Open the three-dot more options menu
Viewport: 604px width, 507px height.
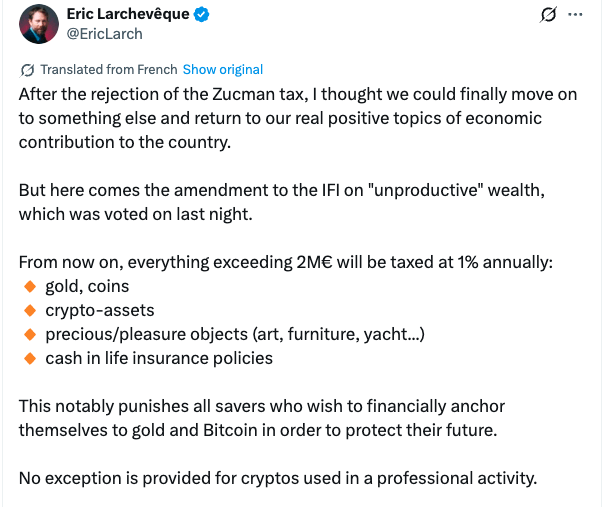coord(574,16)
